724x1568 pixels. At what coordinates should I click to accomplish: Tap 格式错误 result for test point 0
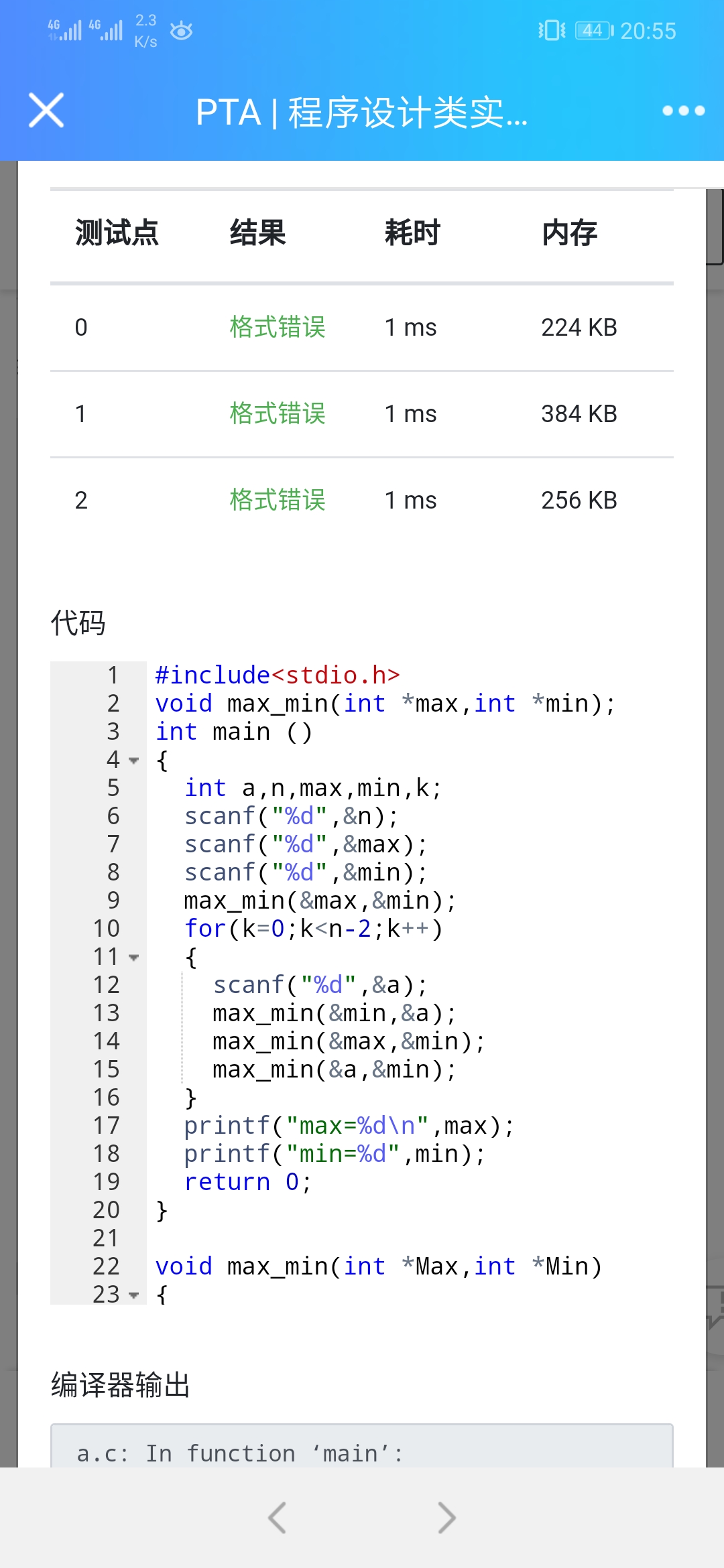(x=278, y=327)
